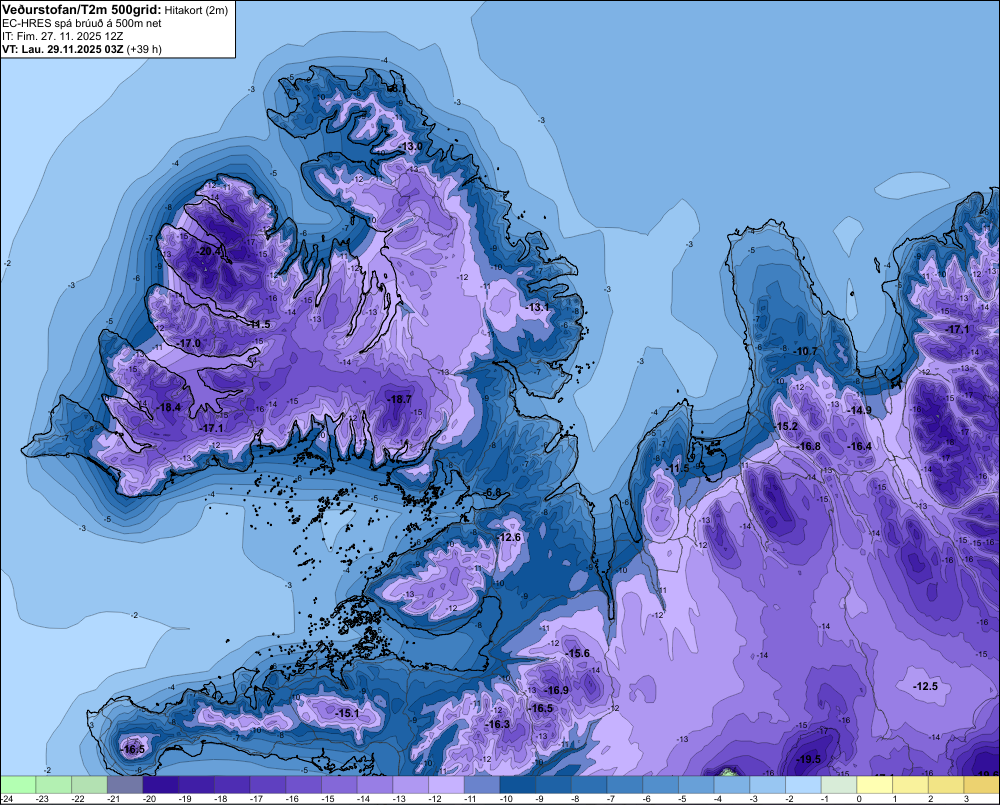Click the -14.9 temperature label

pos(859,410)
